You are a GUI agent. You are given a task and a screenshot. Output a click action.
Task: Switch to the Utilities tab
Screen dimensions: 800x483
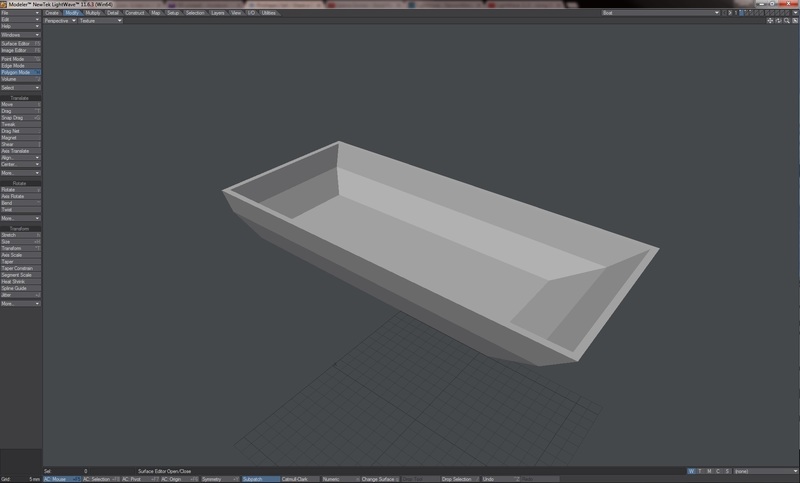tap(268, 13)
